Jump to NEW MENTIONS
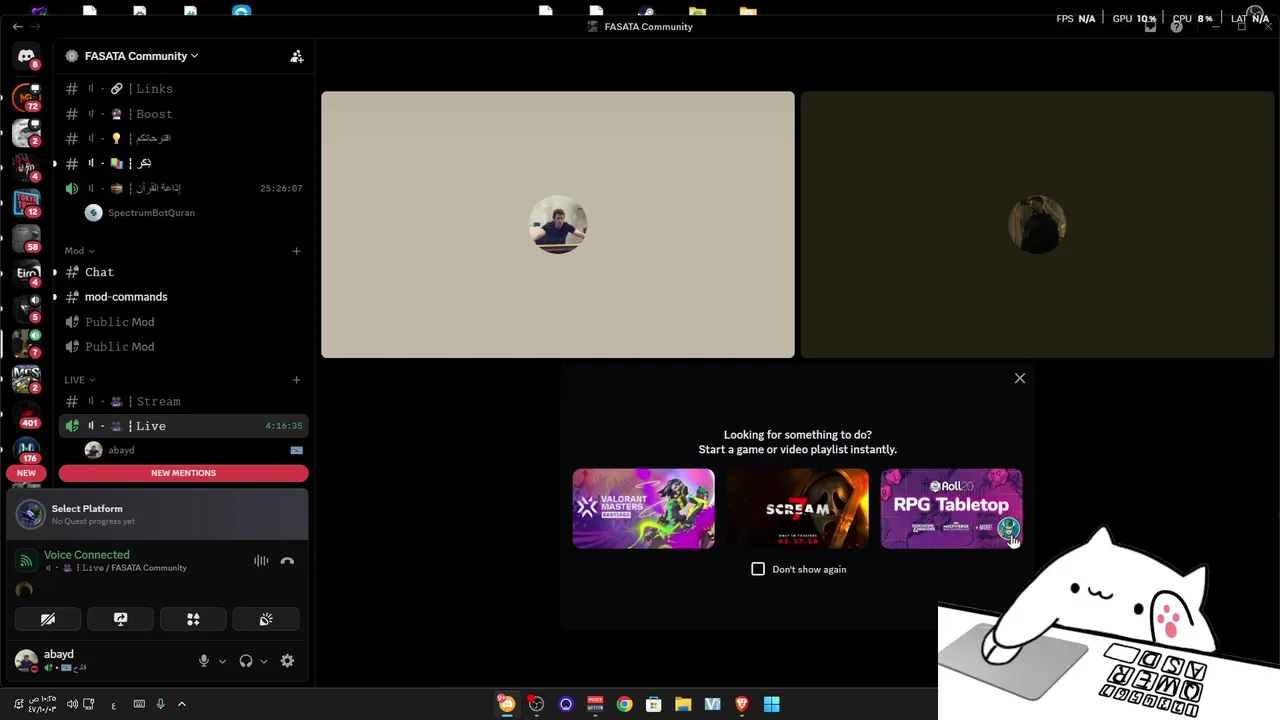The height and width of the screenshot is (720, 1280). click(x=183, y=473)
